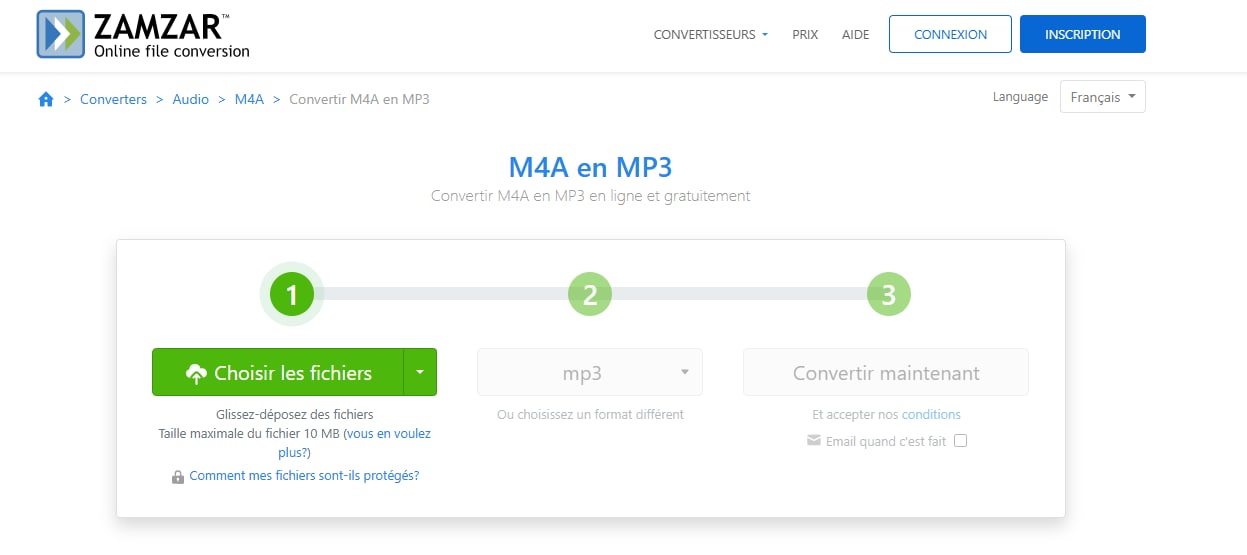Open the M4A breadcrumb link
Screen dimensions: 1247x555
tap(249, 99)
